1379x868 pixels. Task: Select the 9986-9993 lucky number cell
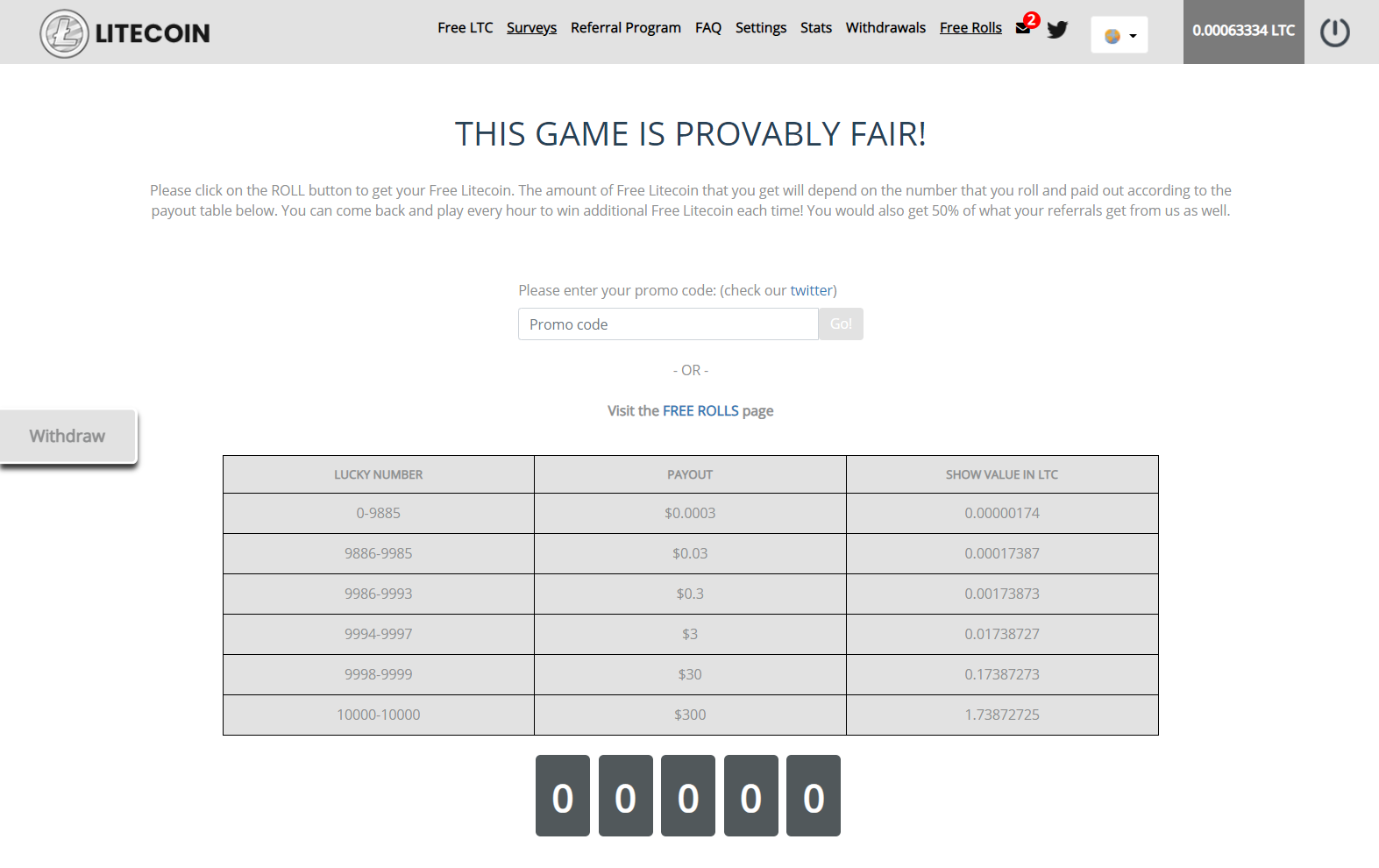point(379,594)
